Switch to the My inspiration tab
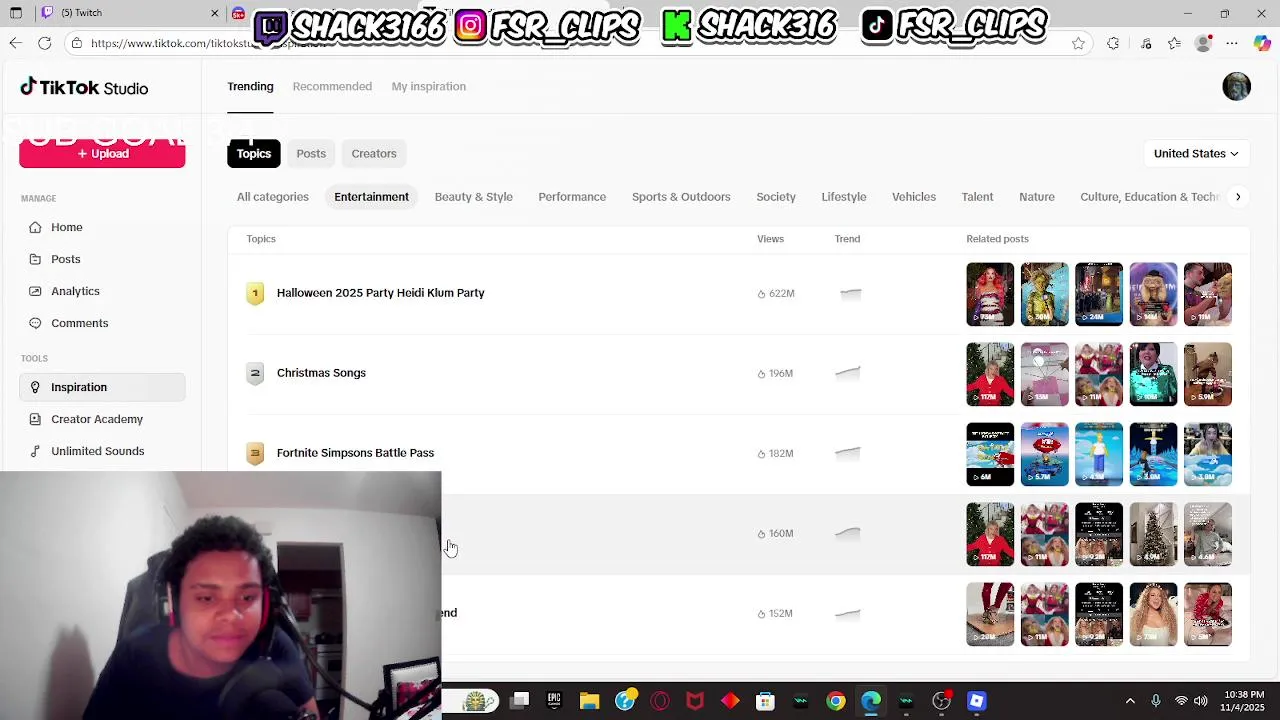Image resolution: width=1280 pixels, height=720 pixels. [x=429, y=86]
